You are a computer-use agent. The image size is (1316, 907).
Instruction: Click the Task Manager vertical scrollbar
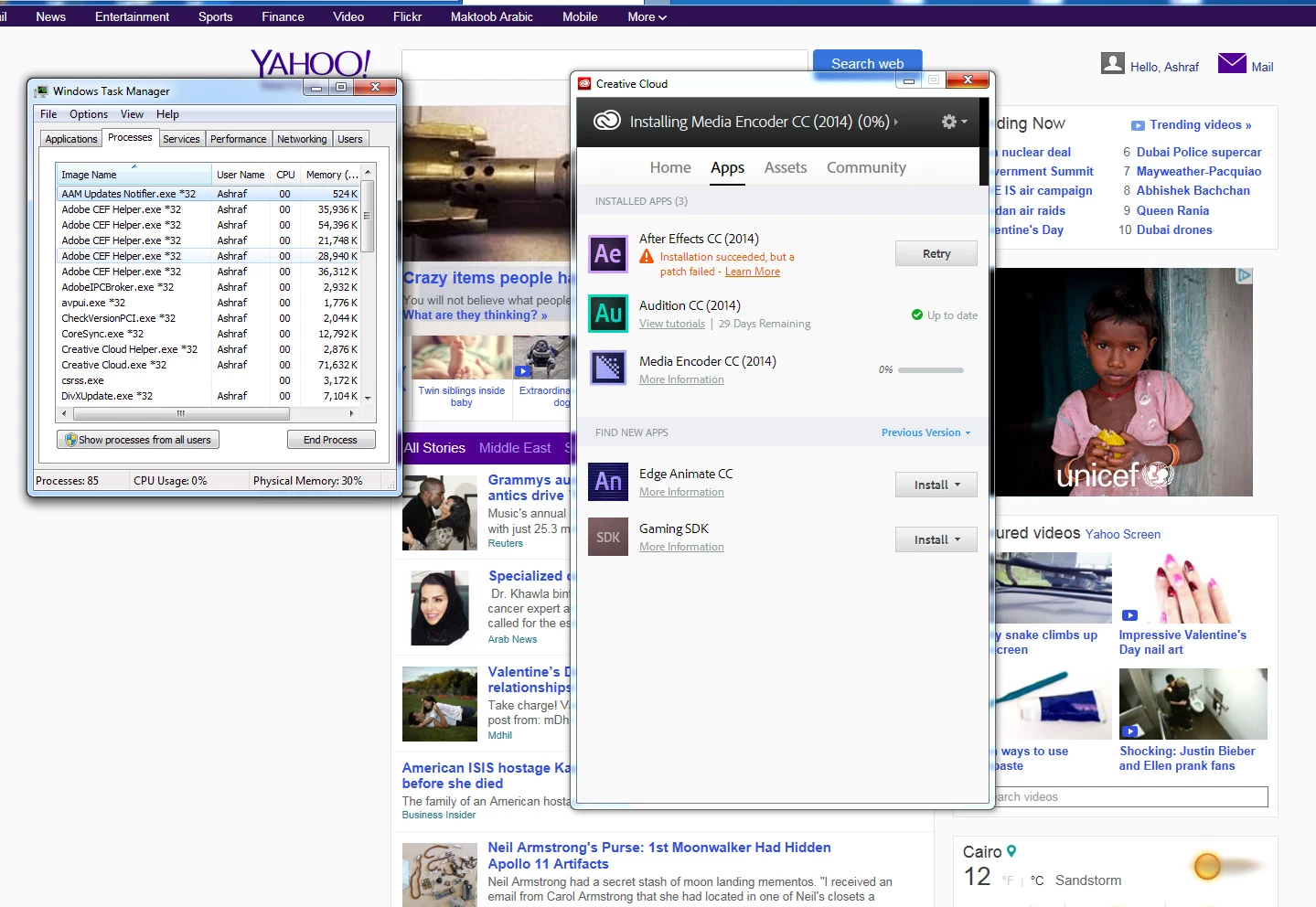coord(368,285)
